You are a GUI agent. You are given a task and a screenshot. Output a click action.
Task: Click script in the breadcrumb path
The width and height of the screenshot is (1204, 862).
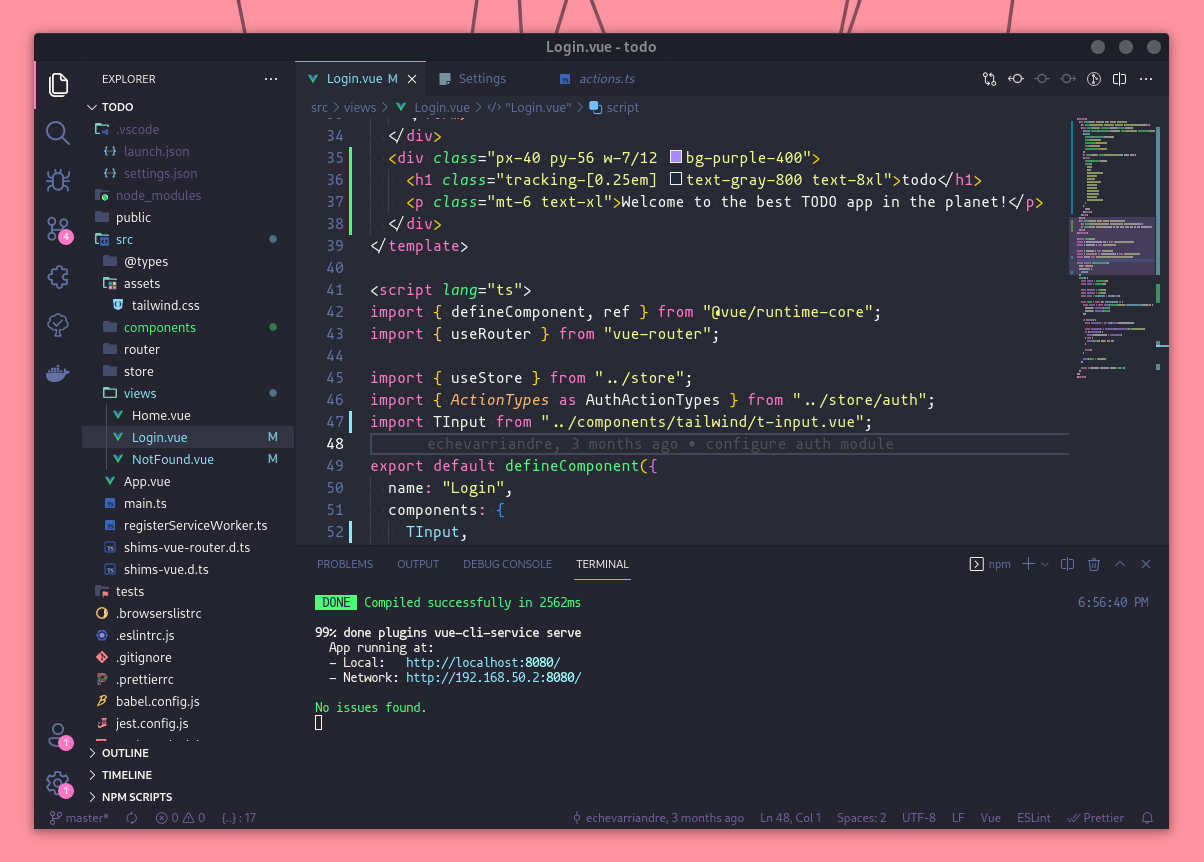pyautogui.click(x=614, y=107)
